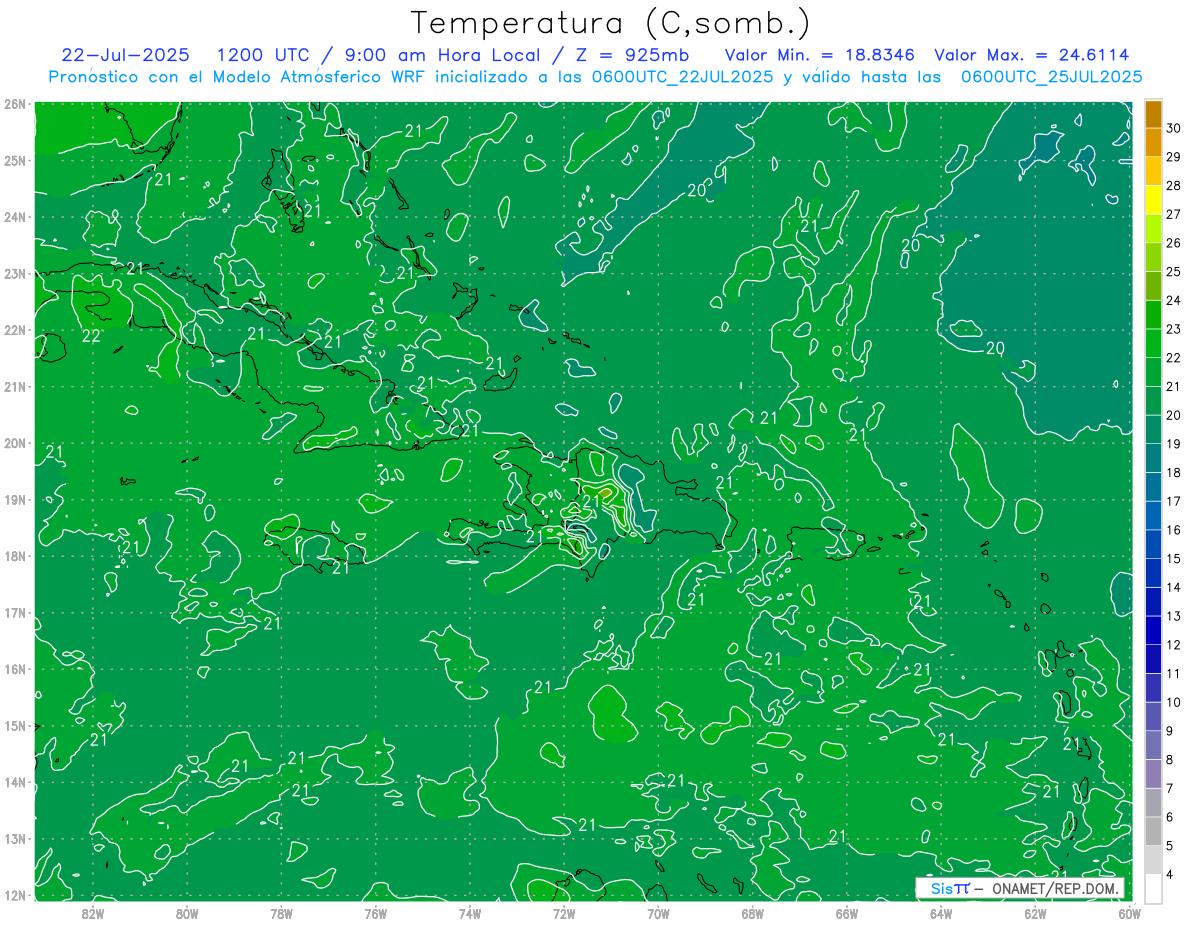Select valid-until time '0600UTC_25JUL2025'

pyautogui.click(x=1051, y=76)
